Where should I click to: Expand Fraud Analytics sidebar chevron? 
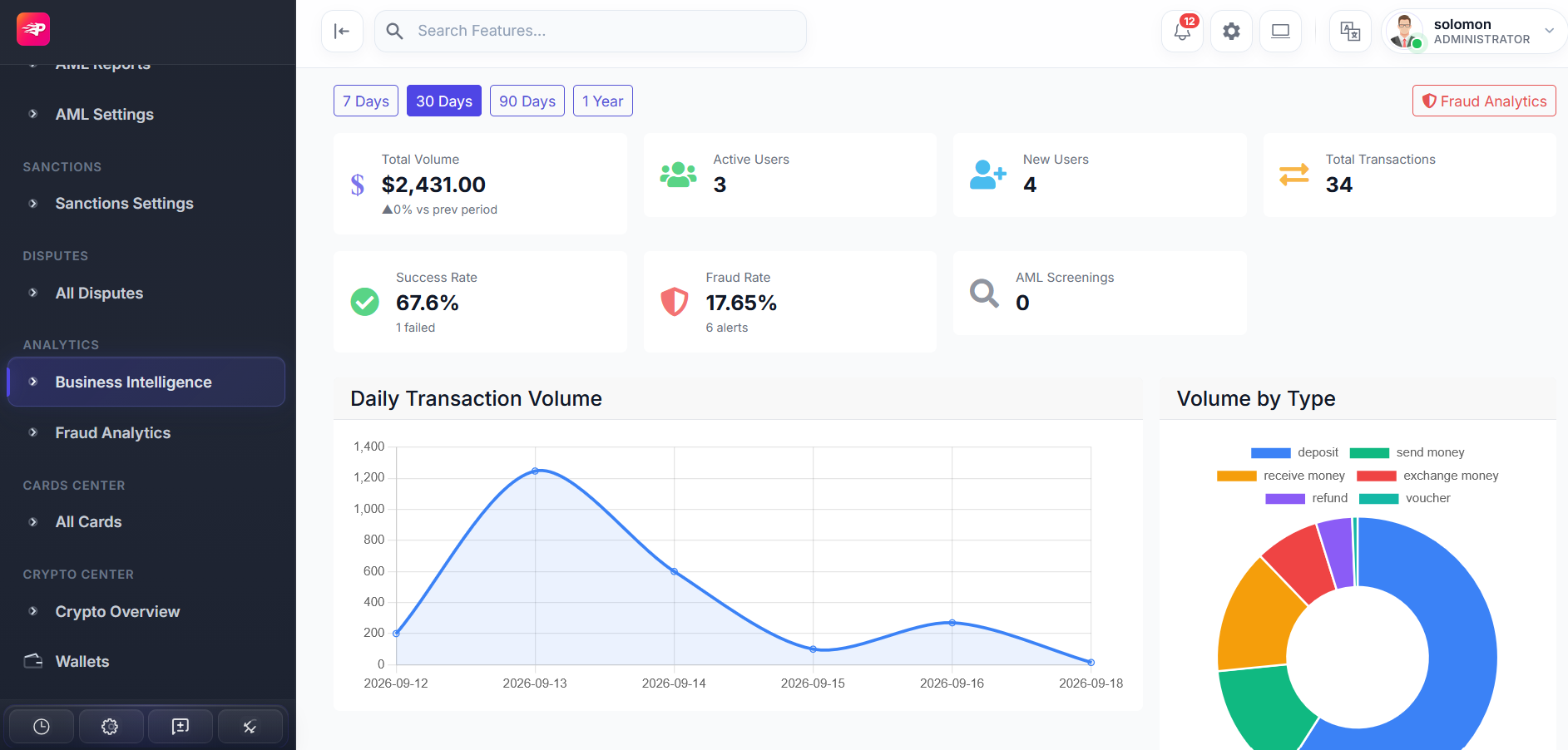pos(33,432)
